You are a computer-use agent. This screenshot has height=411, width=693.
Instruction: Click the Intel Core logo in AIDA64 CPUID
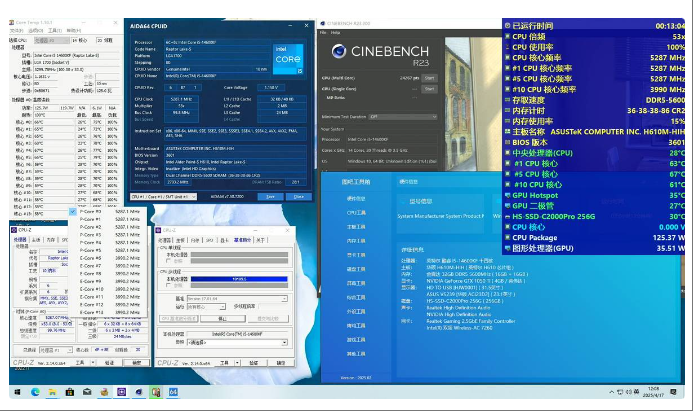click(288, 58)
